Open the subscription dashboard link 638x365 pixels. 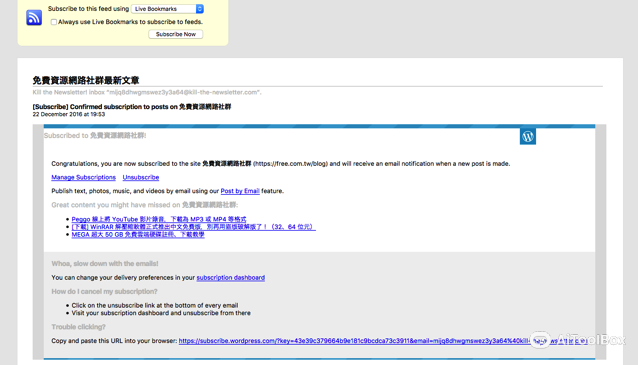point(231,278)
